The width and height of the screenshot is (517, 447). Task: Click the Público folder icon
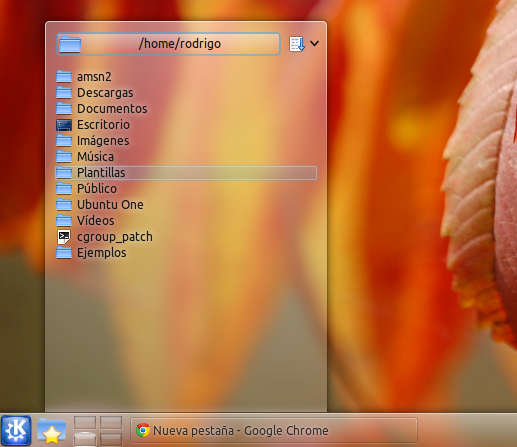64,188
